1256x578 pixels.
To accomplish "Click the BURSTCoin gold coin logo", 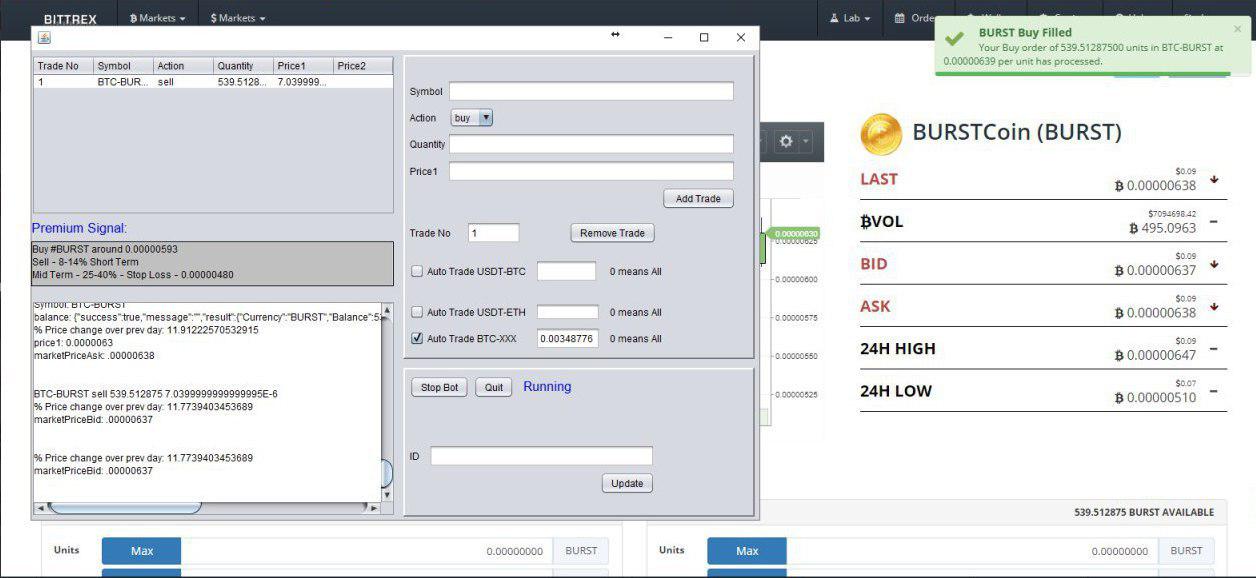I will coord(881,134).
